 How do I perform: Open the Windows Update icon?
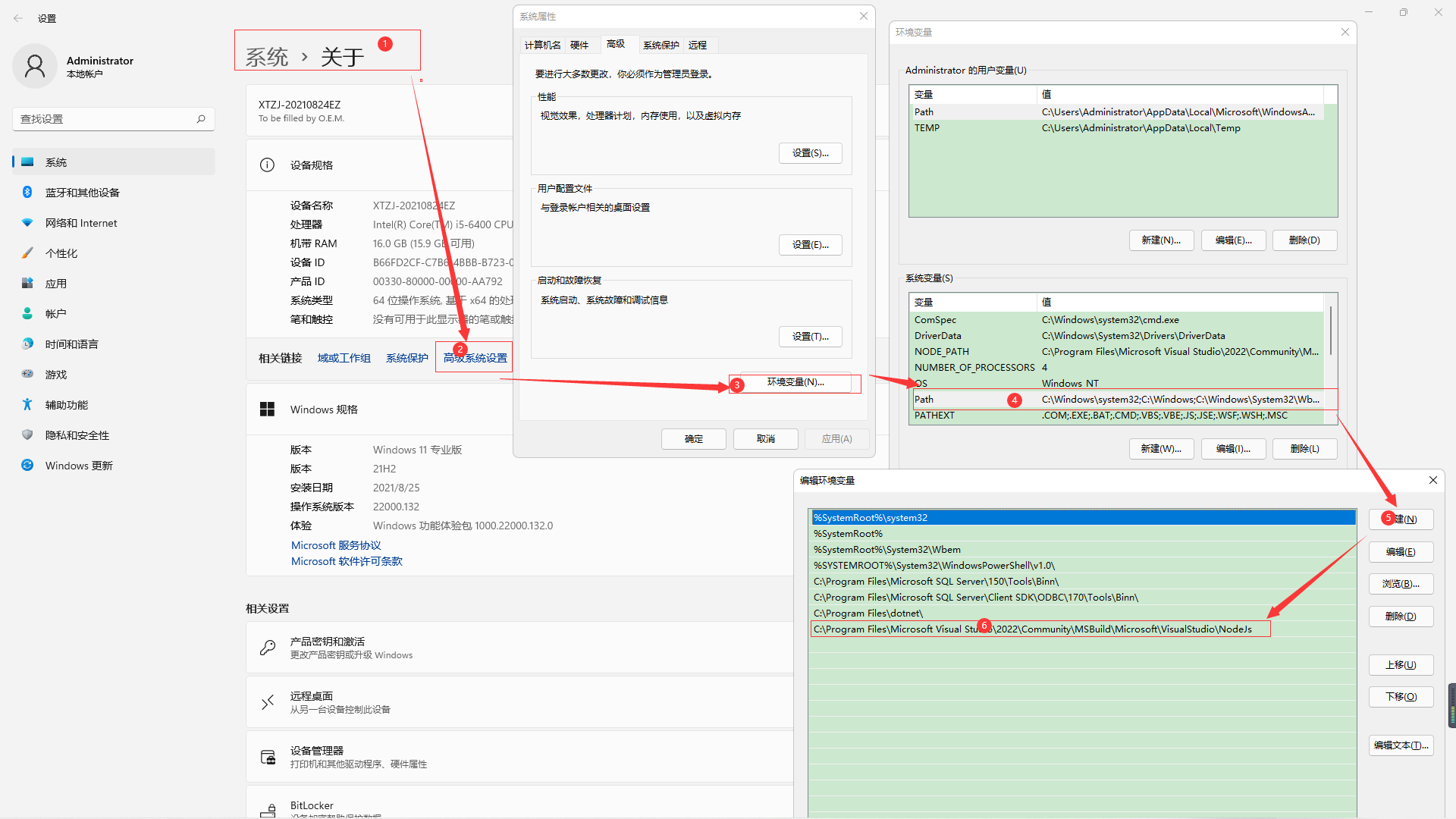27,466
